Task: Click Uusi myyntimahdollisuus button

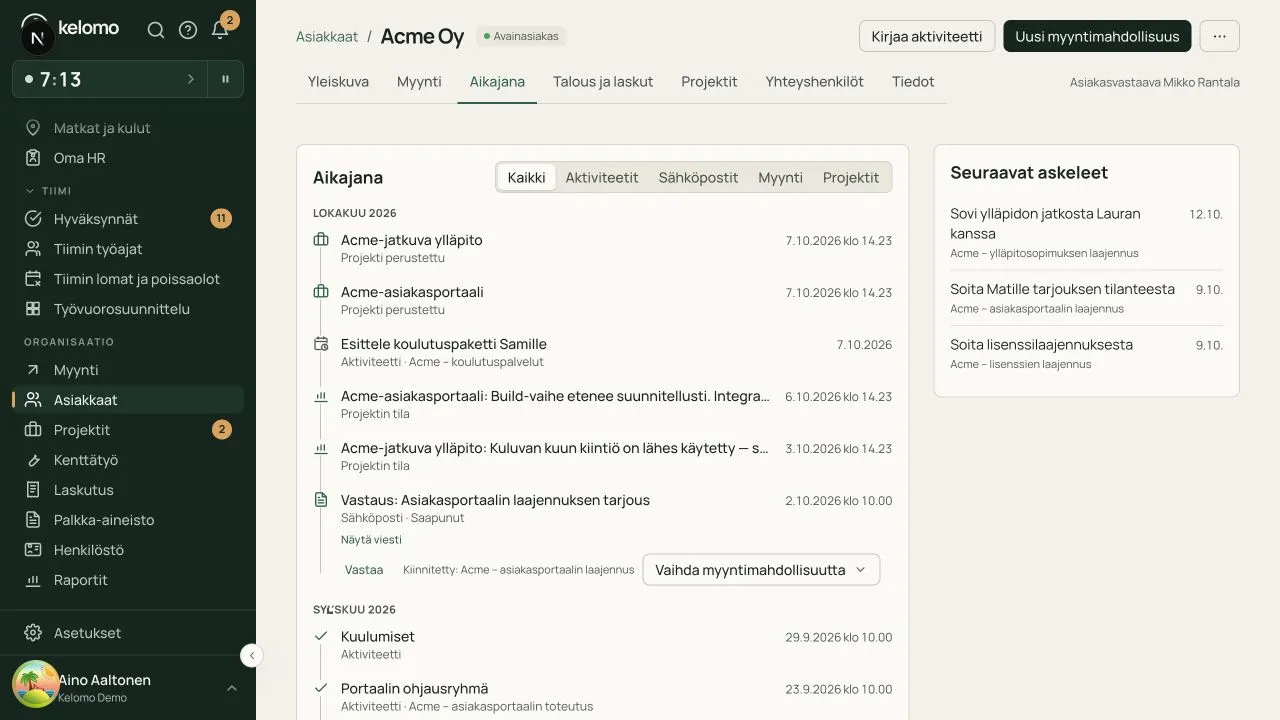Action: tap(1097, 36)
